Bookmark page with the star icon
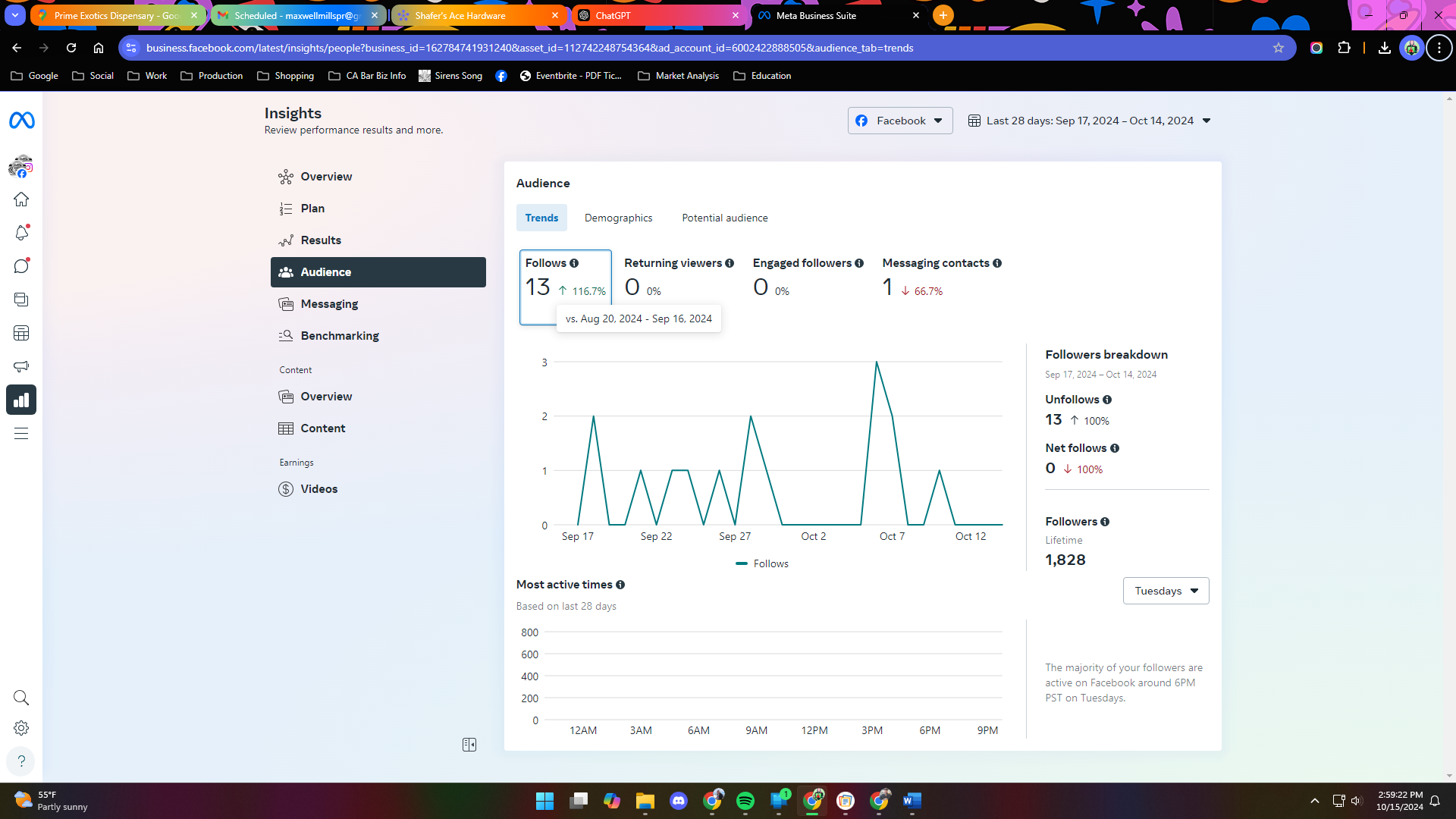The width and height of the screenshot is (1456, 819). 1279,48
